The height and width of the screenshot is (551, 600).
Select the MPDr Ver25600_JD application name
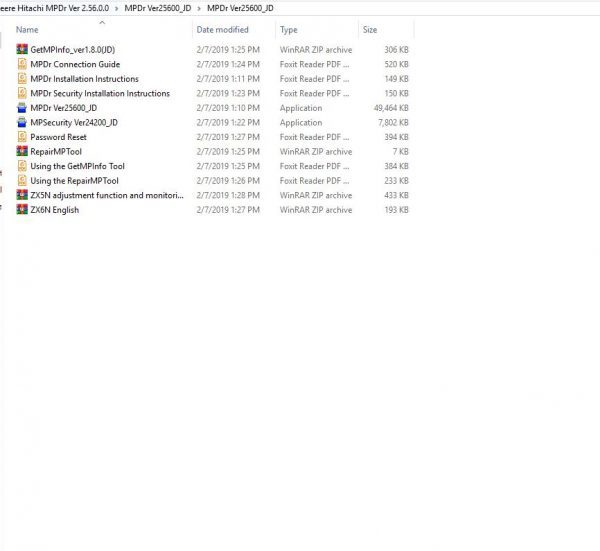tap(64, 108)
